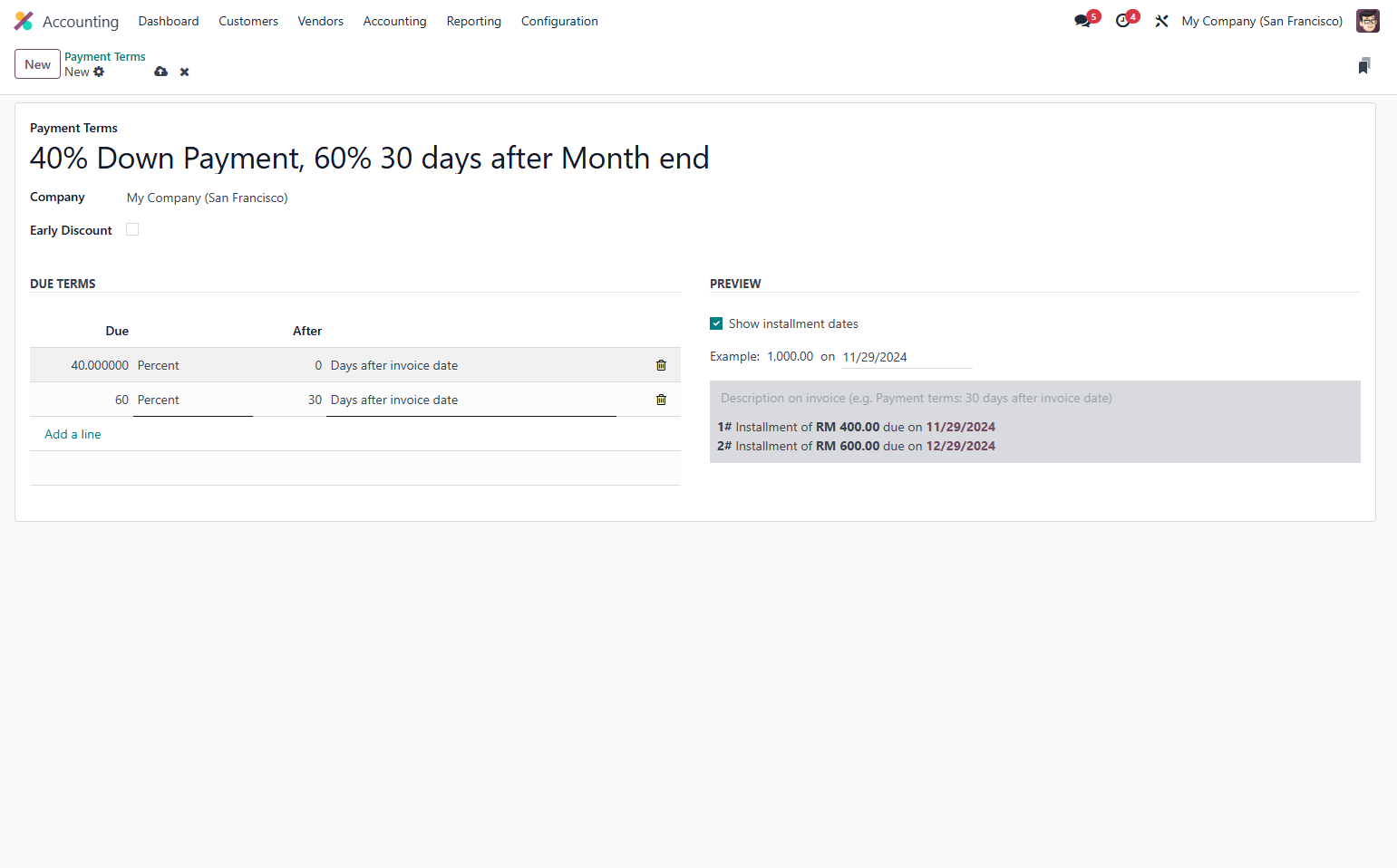Open the Dashboard menu
Image resolution: width=1397 pixels, height=868 pixels.
pos(169,21)
